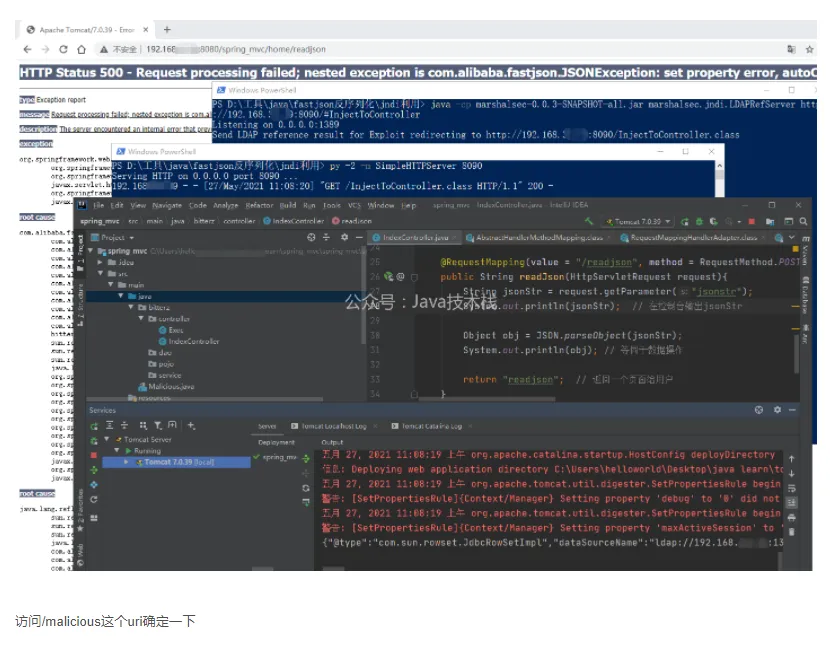Open Services panel settings gear
The image size is (830, 653).
pos(777,410)
